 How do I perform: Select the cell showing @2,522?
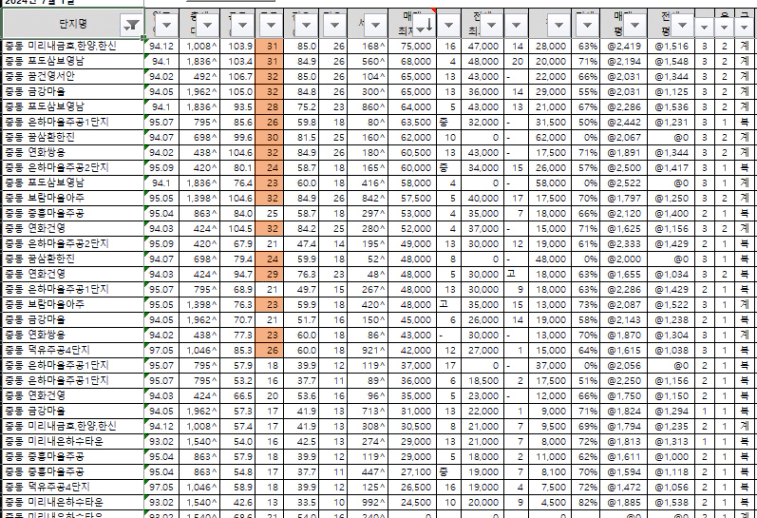click(x=624, y=183)
